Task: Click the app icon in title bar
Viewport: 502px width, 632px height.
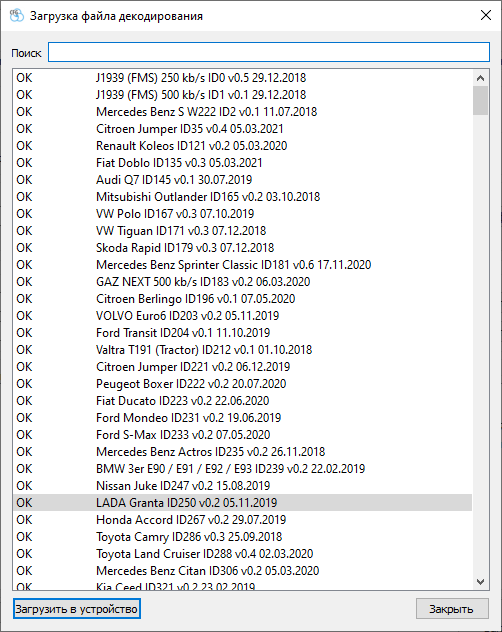Action: click(17, 16)
